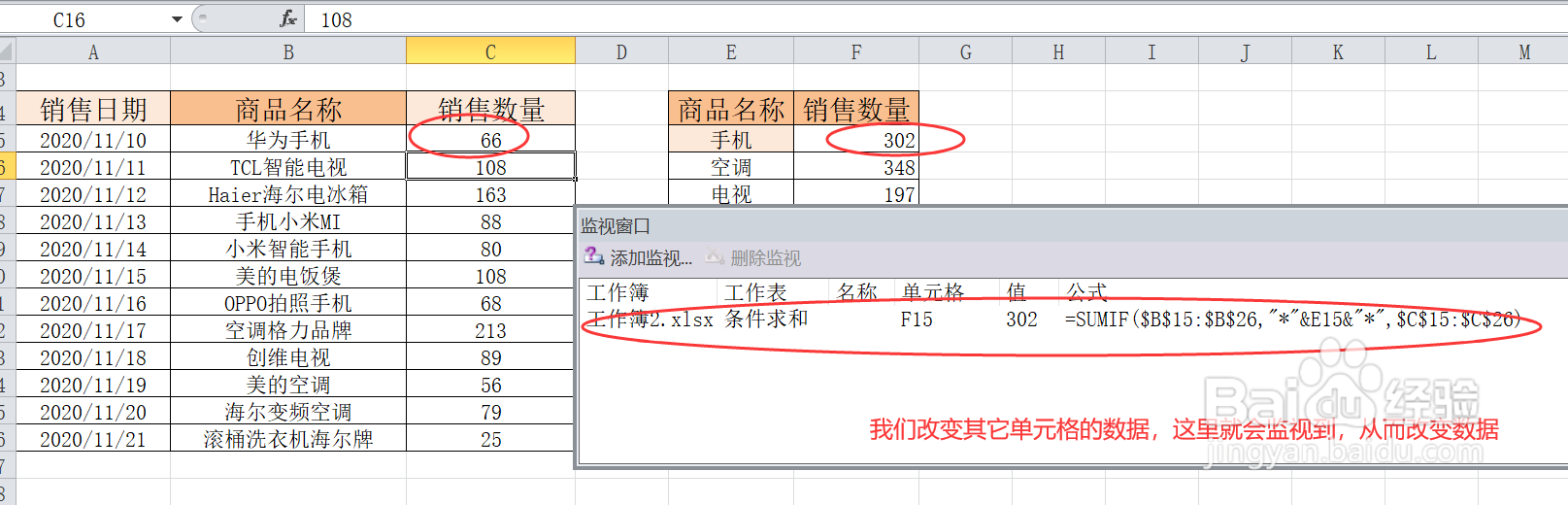Click 添加监视 in the watch window

pos(639,257)
